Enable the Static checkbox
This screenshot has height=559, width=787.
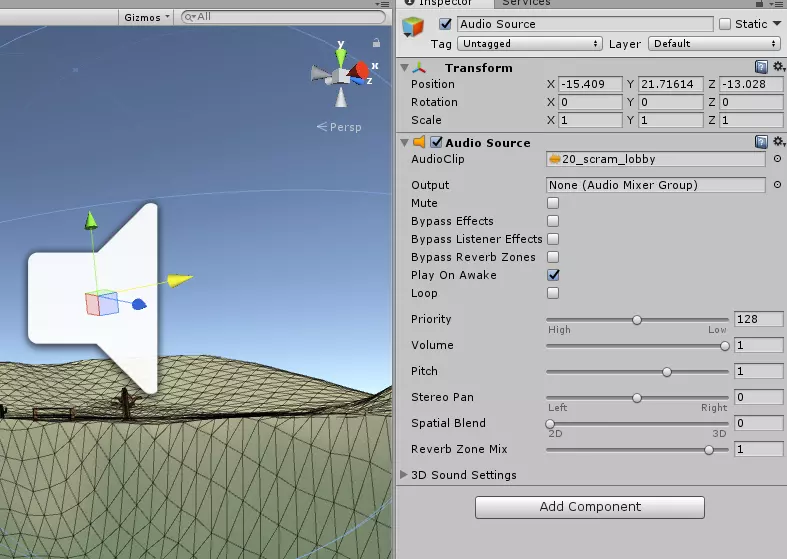coord(725,24)
